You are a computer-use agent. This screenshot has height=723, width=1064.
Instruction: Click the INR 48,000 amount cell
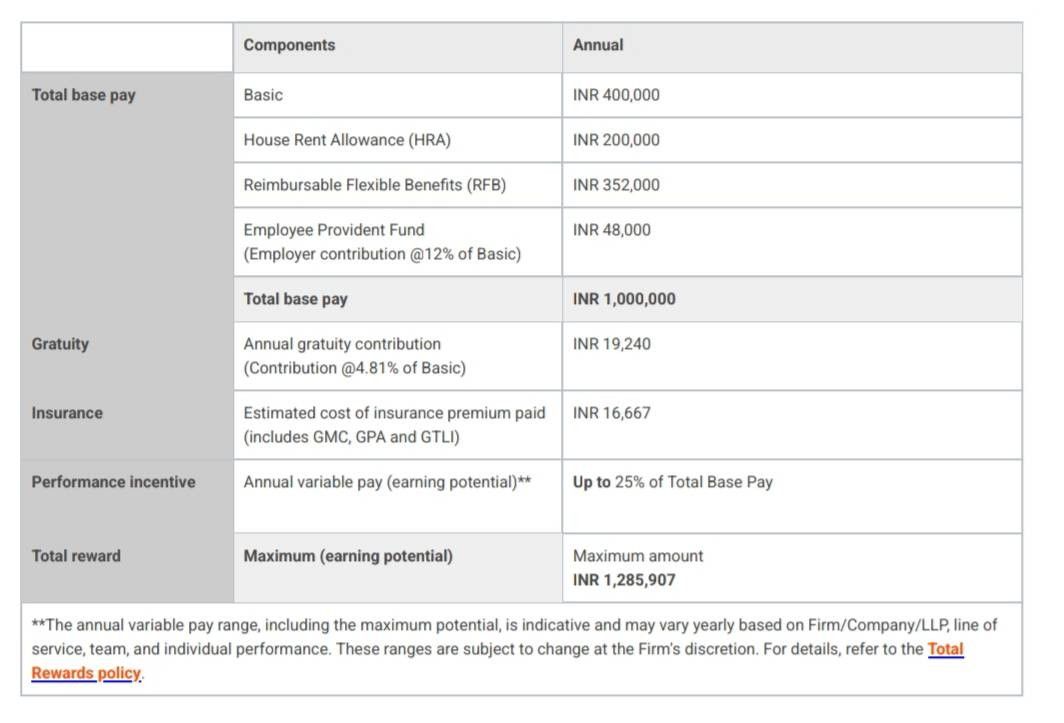(792, 242)
